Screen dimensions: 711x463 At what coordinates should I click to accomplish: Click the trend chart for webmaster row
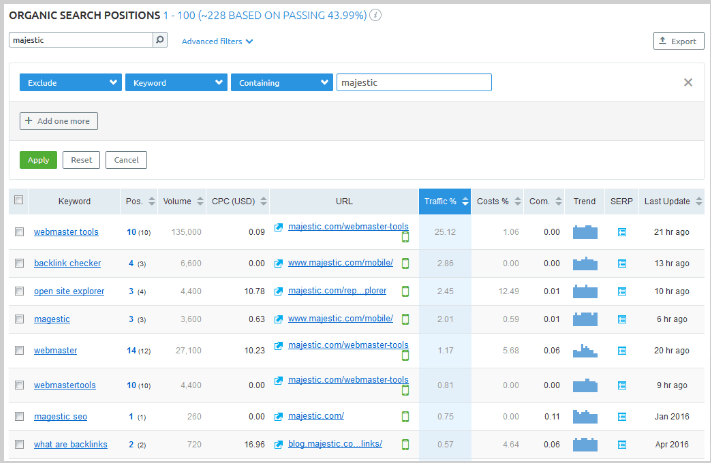click(x=585, y=351)
